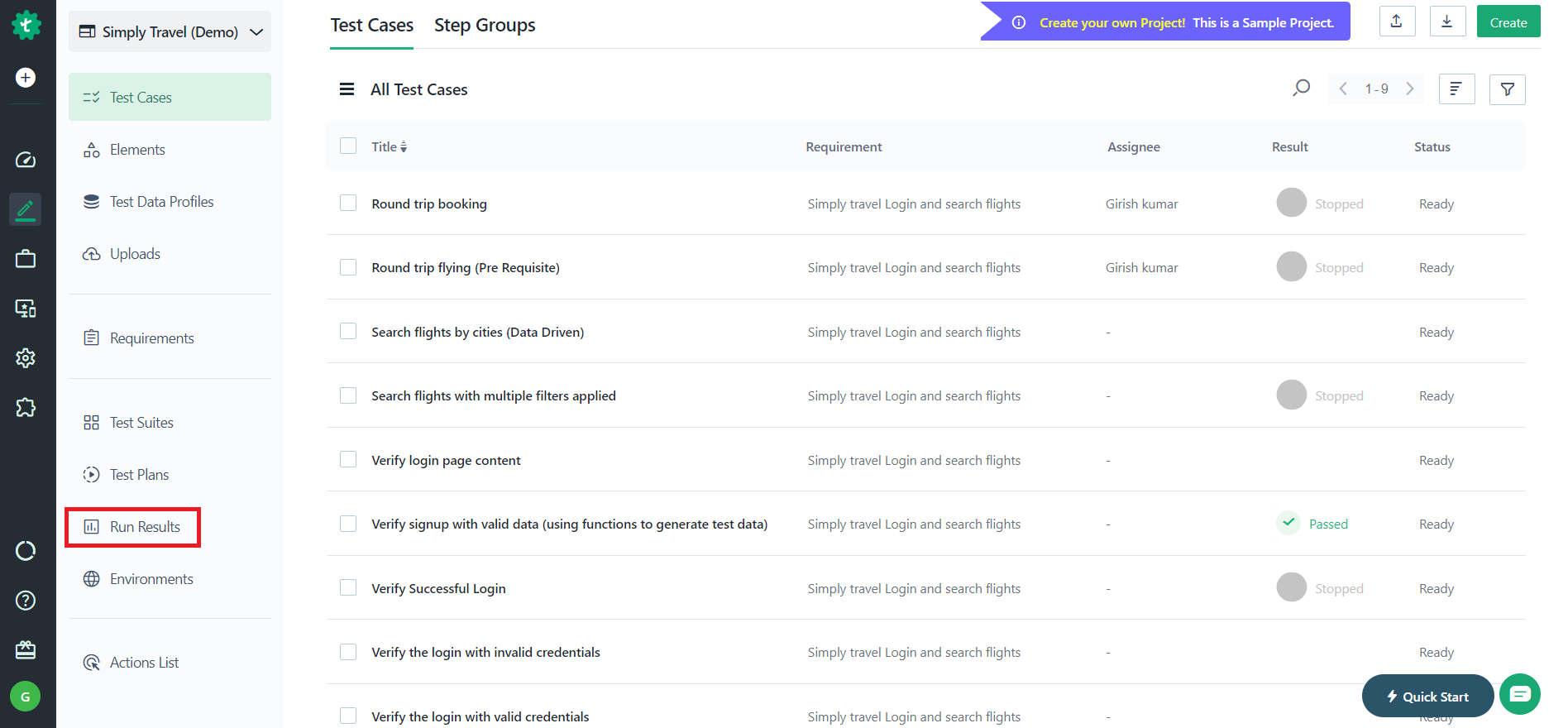Click the Result column header
1568x728 pixels.
point(1289,146)
